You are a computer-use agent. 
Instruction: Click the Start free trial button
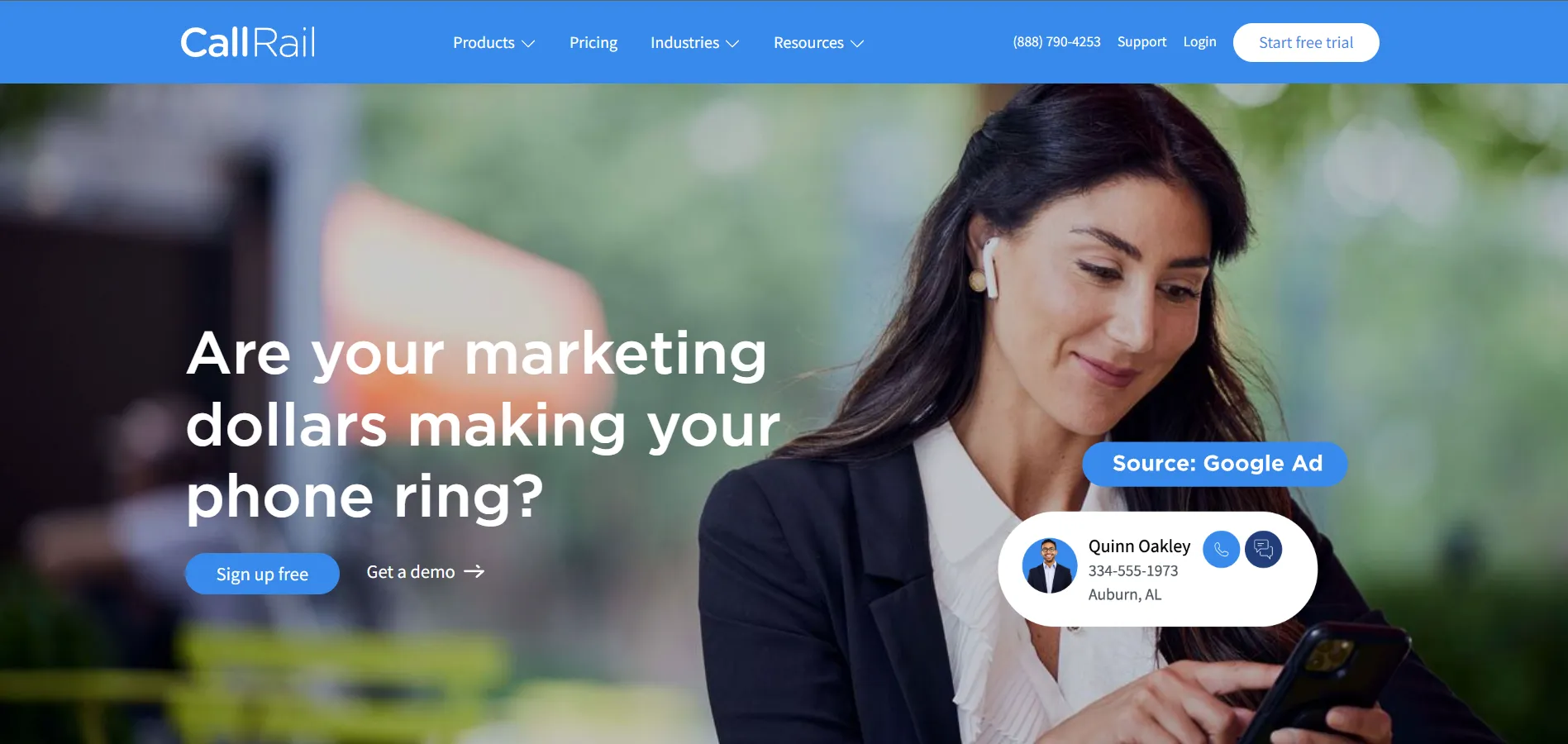[x=1306, y=42]
